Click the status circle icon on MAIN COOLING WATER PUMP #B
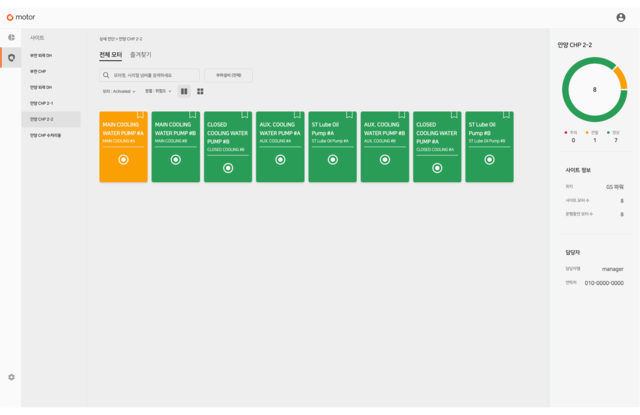Image resolution: width=640 pixels, height=415 pixels. click(x=176, y=160)
